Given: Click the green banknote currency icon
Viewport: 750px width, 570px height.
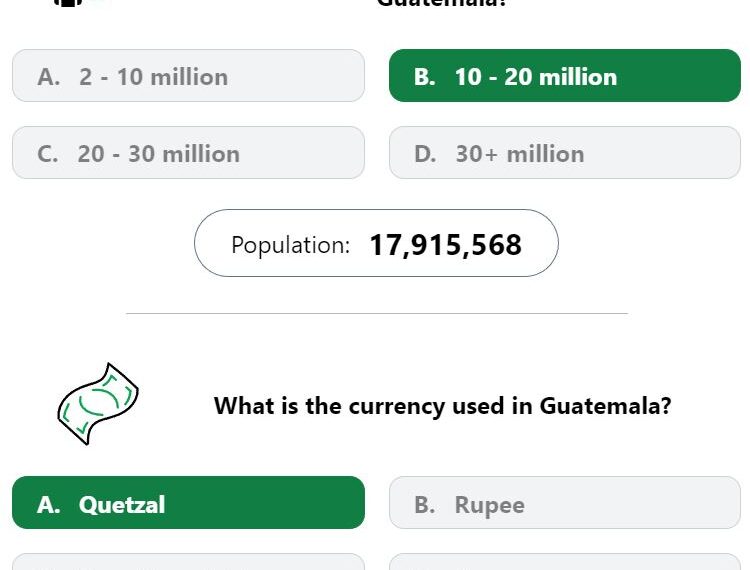Looking at the screenshot, I should point(98,404).
